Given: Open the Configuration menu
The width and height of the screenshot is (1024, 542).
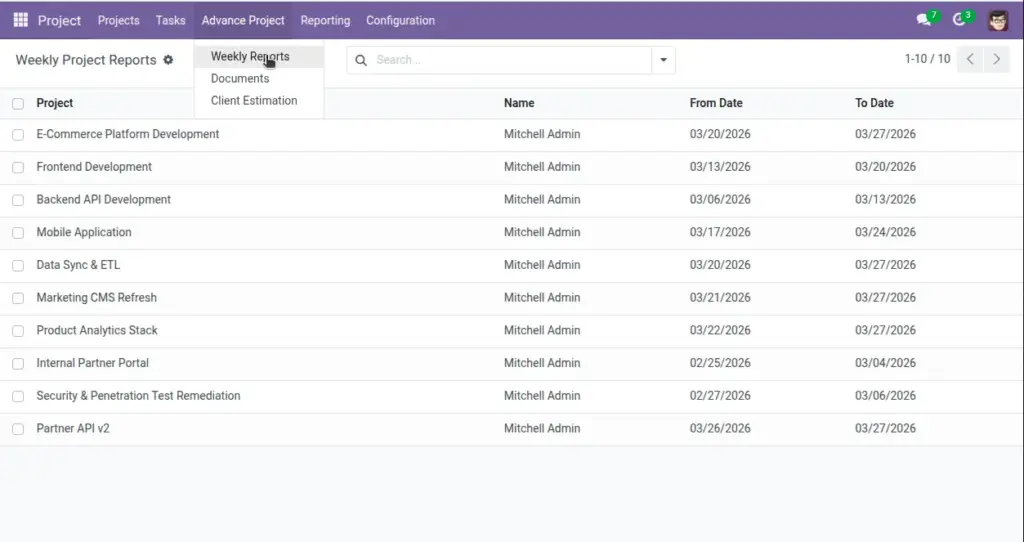Looking at the screenshot, I should [x=400, y=20].
